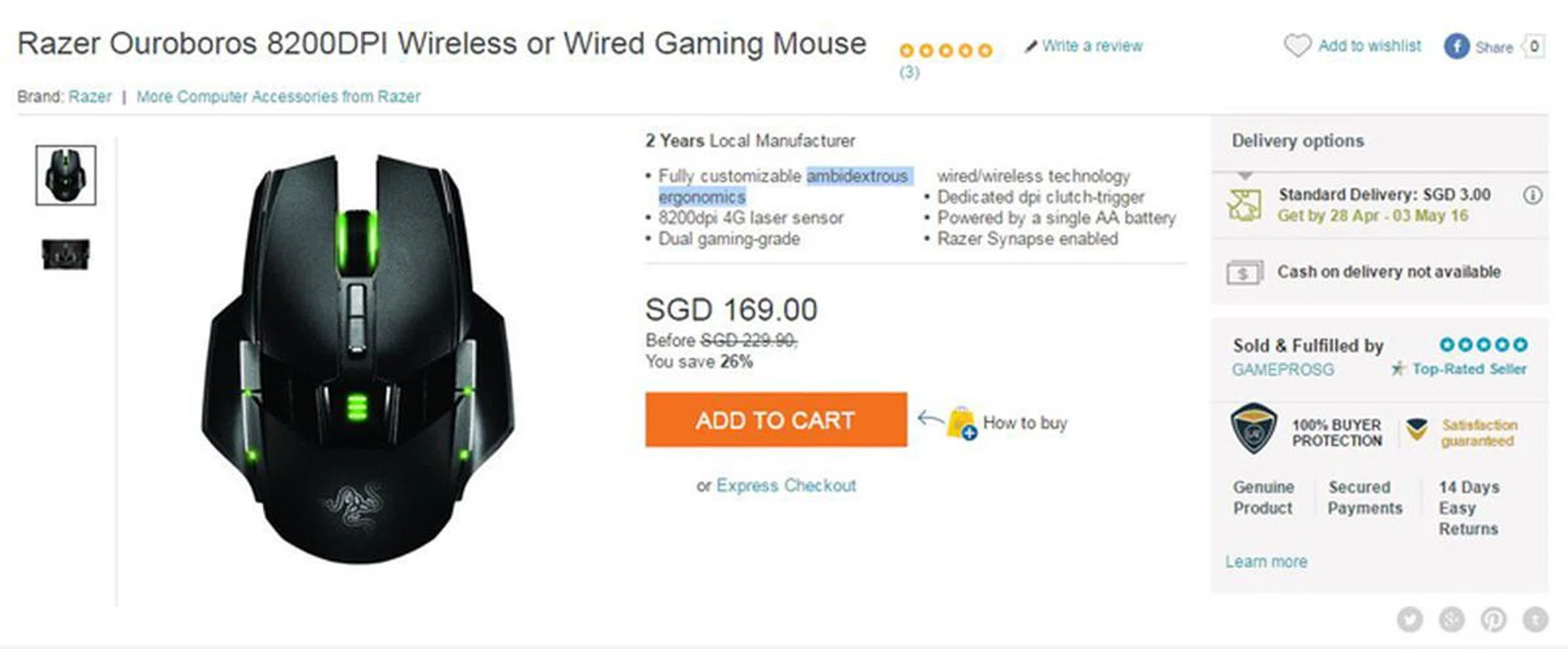Click the wishlist heart icon
Screen dimensions: 1568x649
[x=1297, y=46]
